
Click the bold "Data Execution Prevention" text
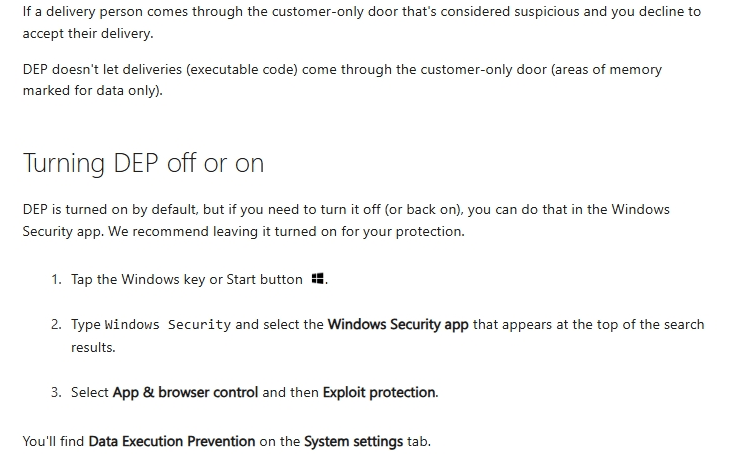tap(172, 441)
